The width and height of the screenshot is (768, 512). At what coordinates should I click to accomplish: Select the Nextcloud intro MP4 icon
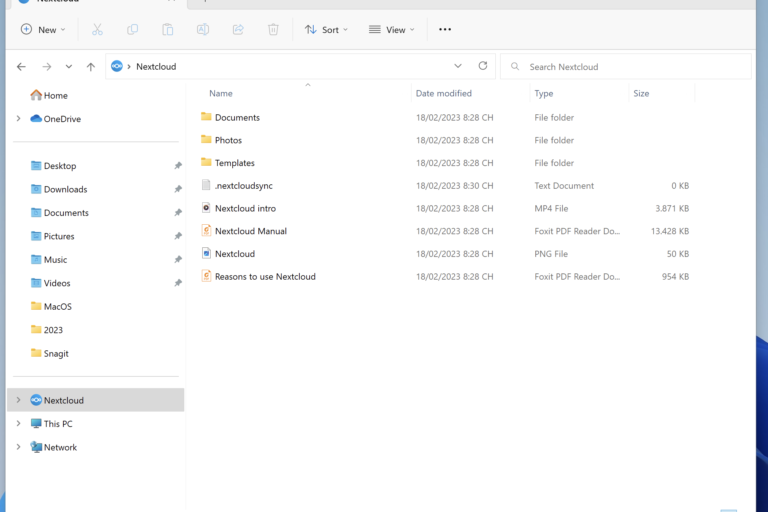206,208
